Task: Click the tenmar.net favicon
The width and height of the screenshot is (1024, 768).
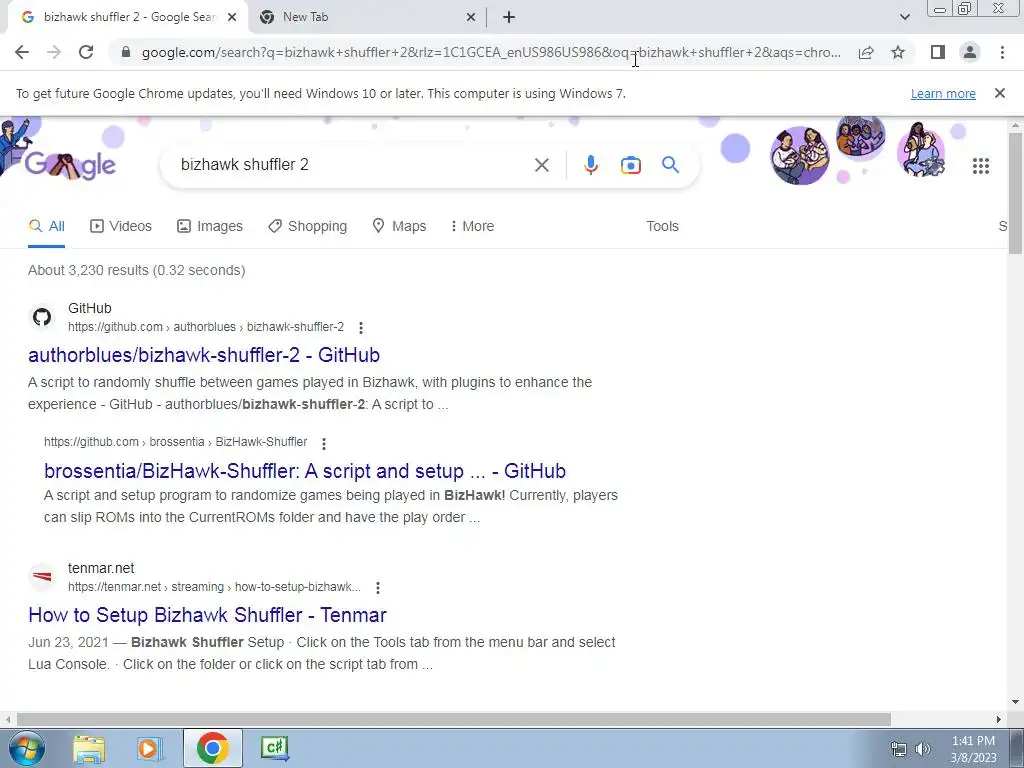Action: tap(42, 577)
